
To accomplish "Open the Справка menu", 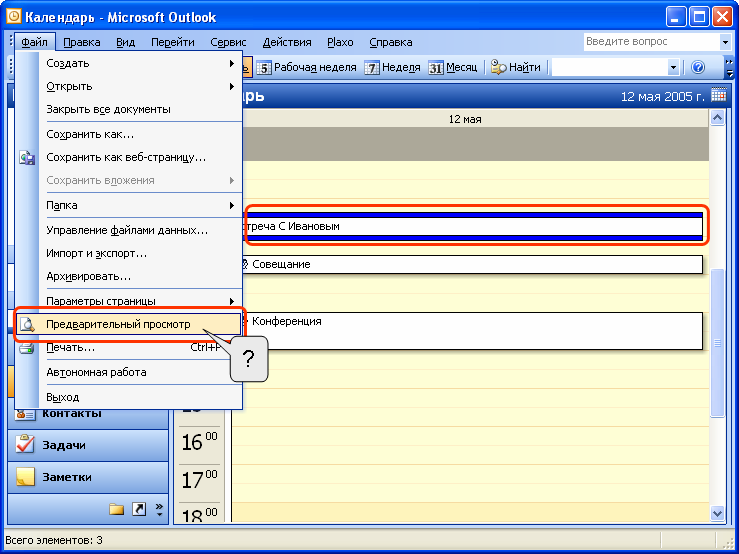I will point(391,42).
